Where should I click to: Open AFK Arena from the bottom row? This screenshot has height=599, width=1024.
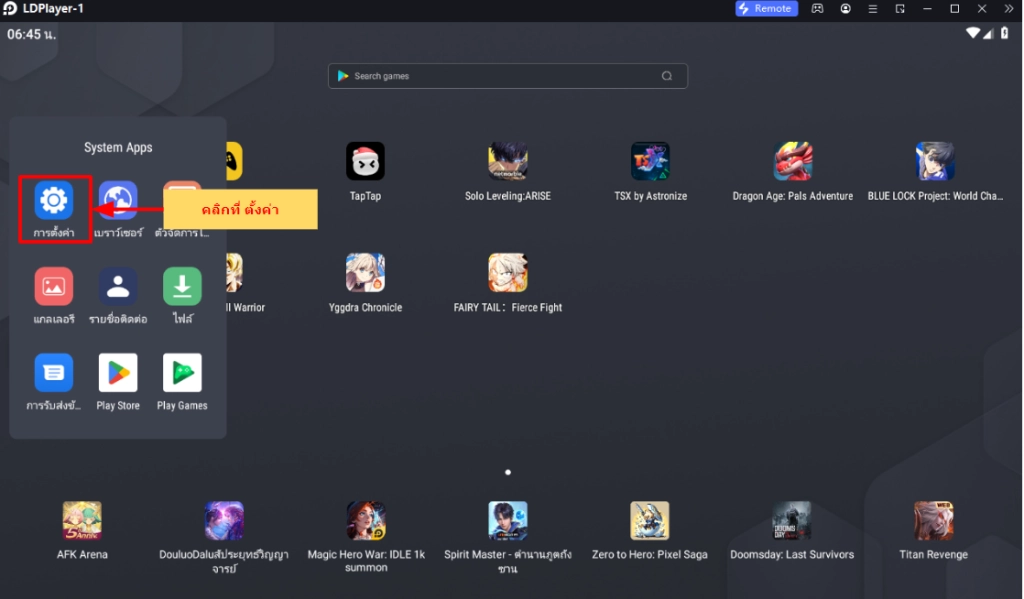click(x=82, y=521)
